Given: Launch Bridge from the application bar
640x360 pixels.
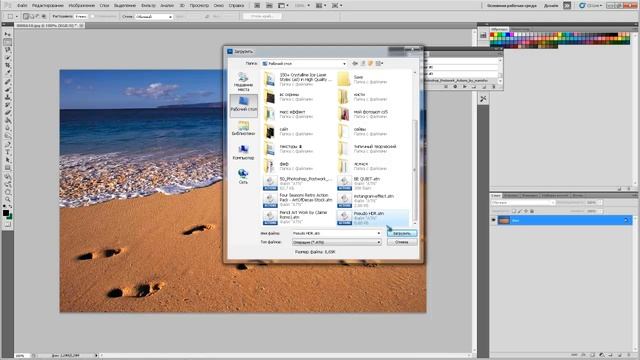Looking at the screenshot, I should [258, 5].
